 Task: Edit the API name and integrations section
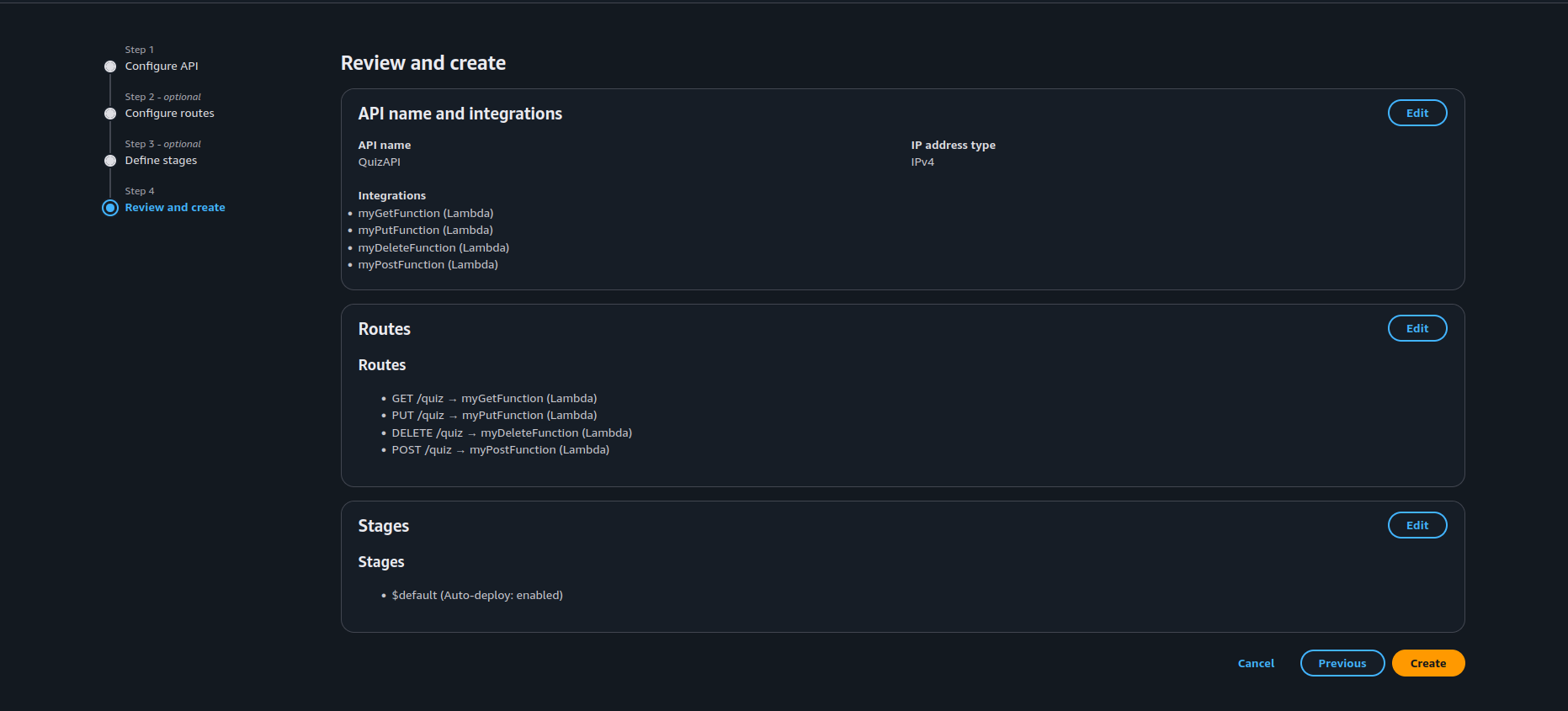tap(1417, 113)
